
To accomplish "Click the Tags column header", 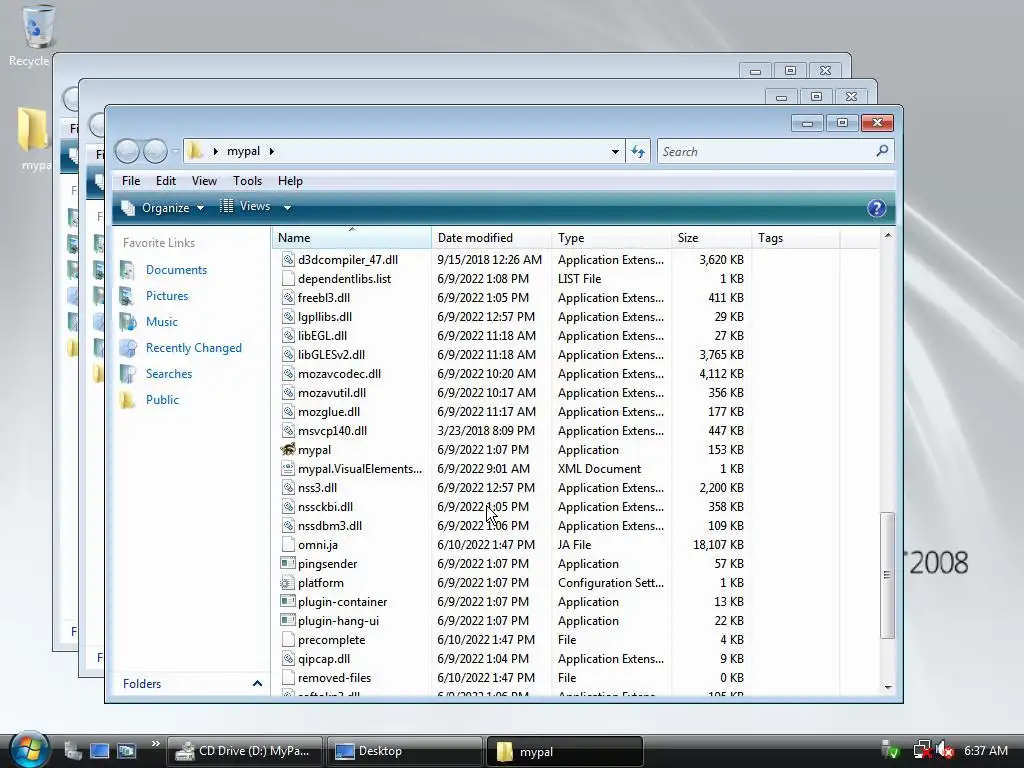I will tap(795, 238).
